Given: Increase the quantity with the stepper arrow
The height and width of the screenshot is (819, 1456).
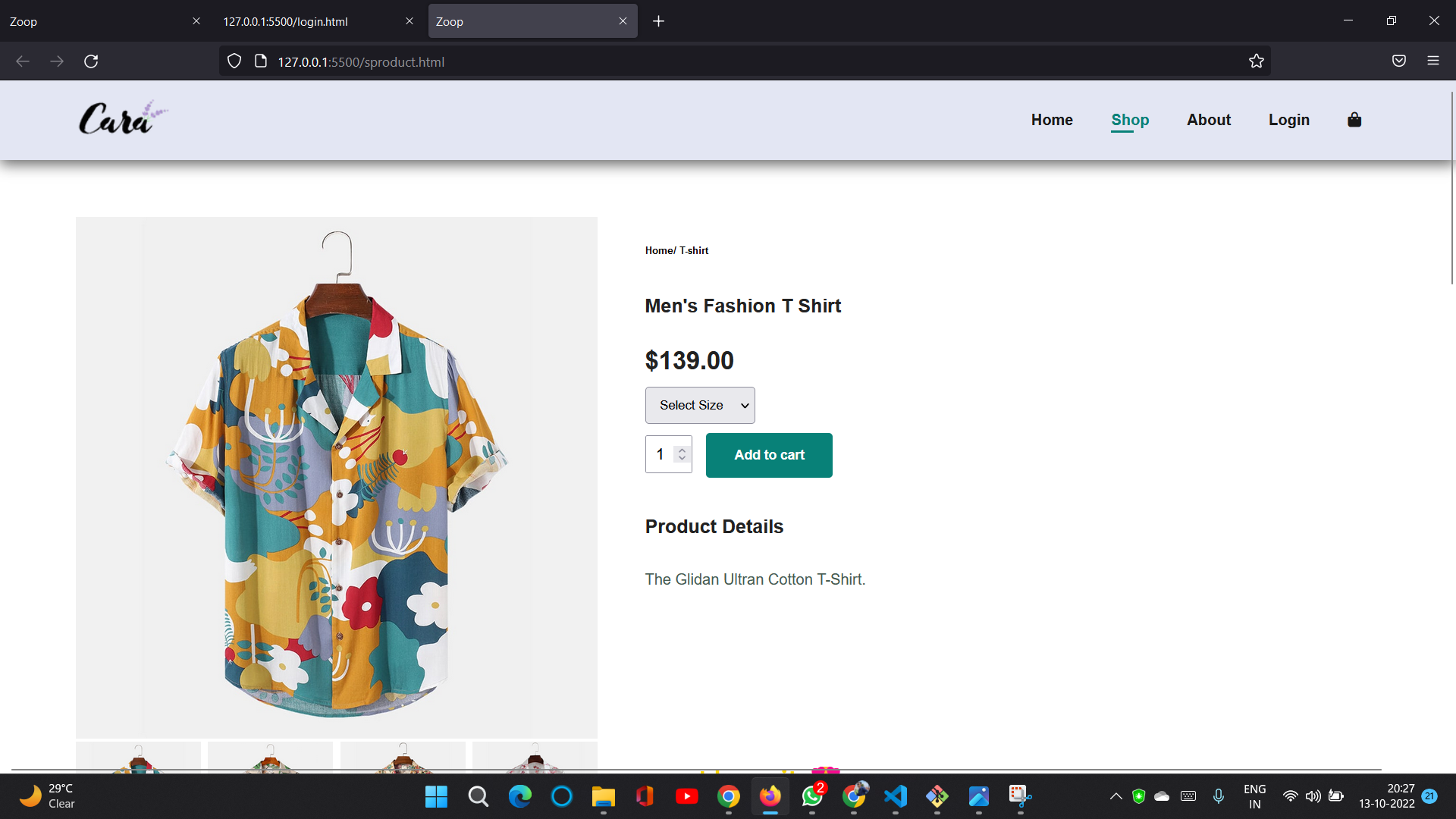Looking at the screenshot, I should pyautogui.click(x=682, y=450).
